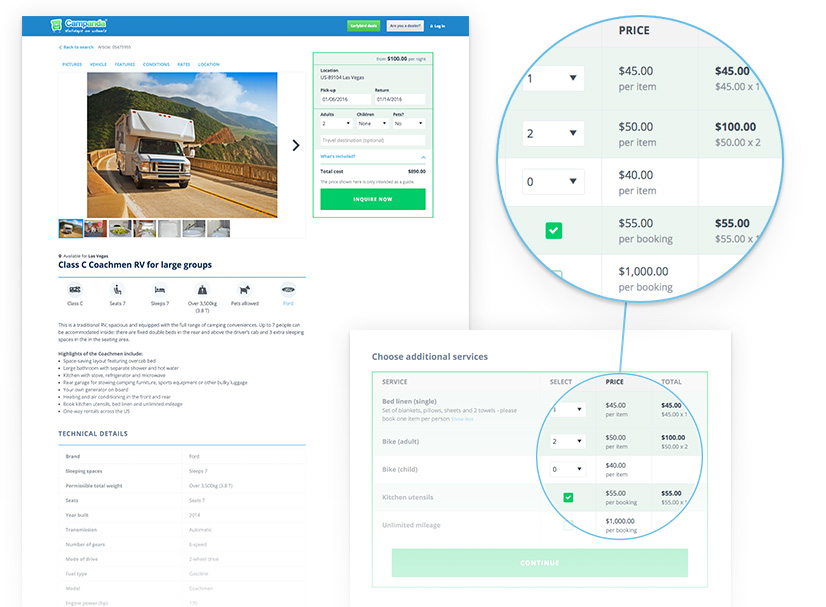Click the Travel destination input field
The image size is (826, 607).
tap(373, 140)
